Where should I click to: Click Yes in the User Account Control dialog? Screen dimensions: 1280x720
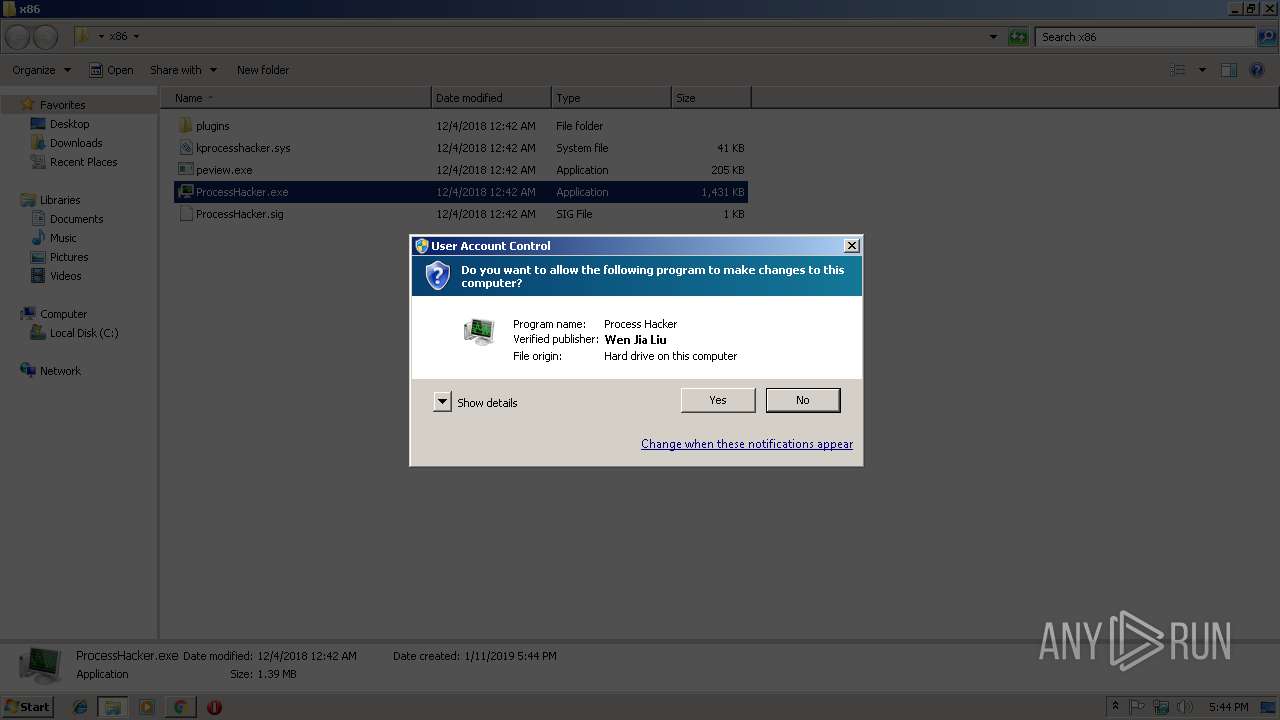pyautogui.click(x=718, y=400)
